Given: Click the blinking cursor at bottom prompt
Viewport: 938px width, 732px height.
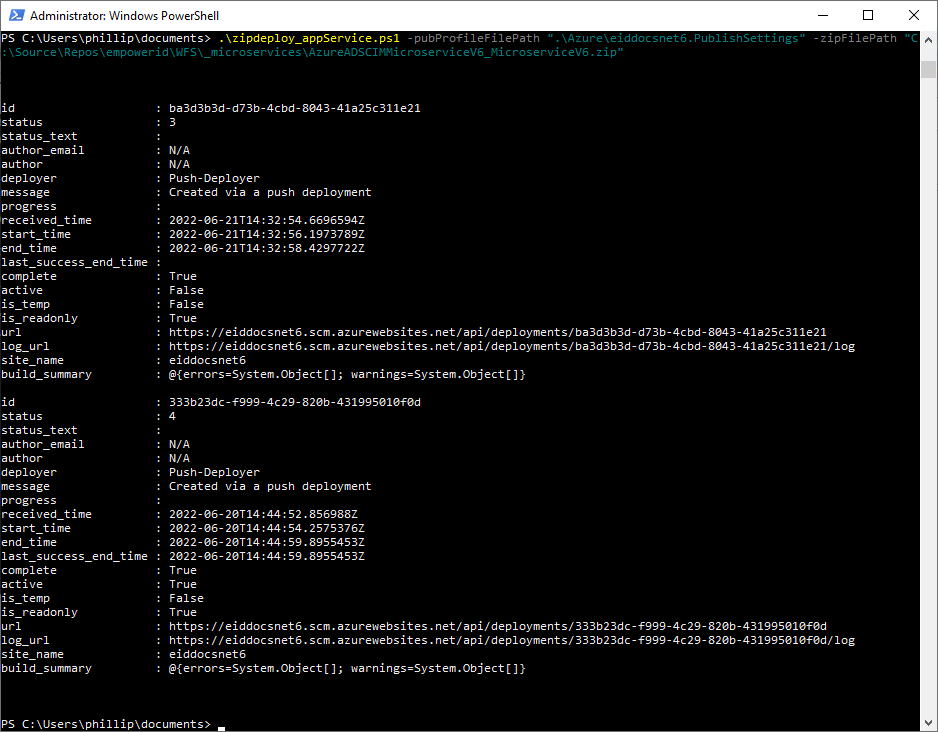Looking at the screenshot, I should pyautogui.click(x=222, y=725).
